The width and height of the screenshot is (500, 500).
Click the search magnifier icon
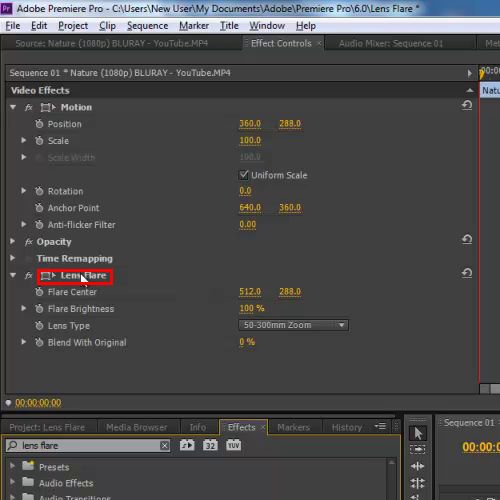tap(13, 445)
